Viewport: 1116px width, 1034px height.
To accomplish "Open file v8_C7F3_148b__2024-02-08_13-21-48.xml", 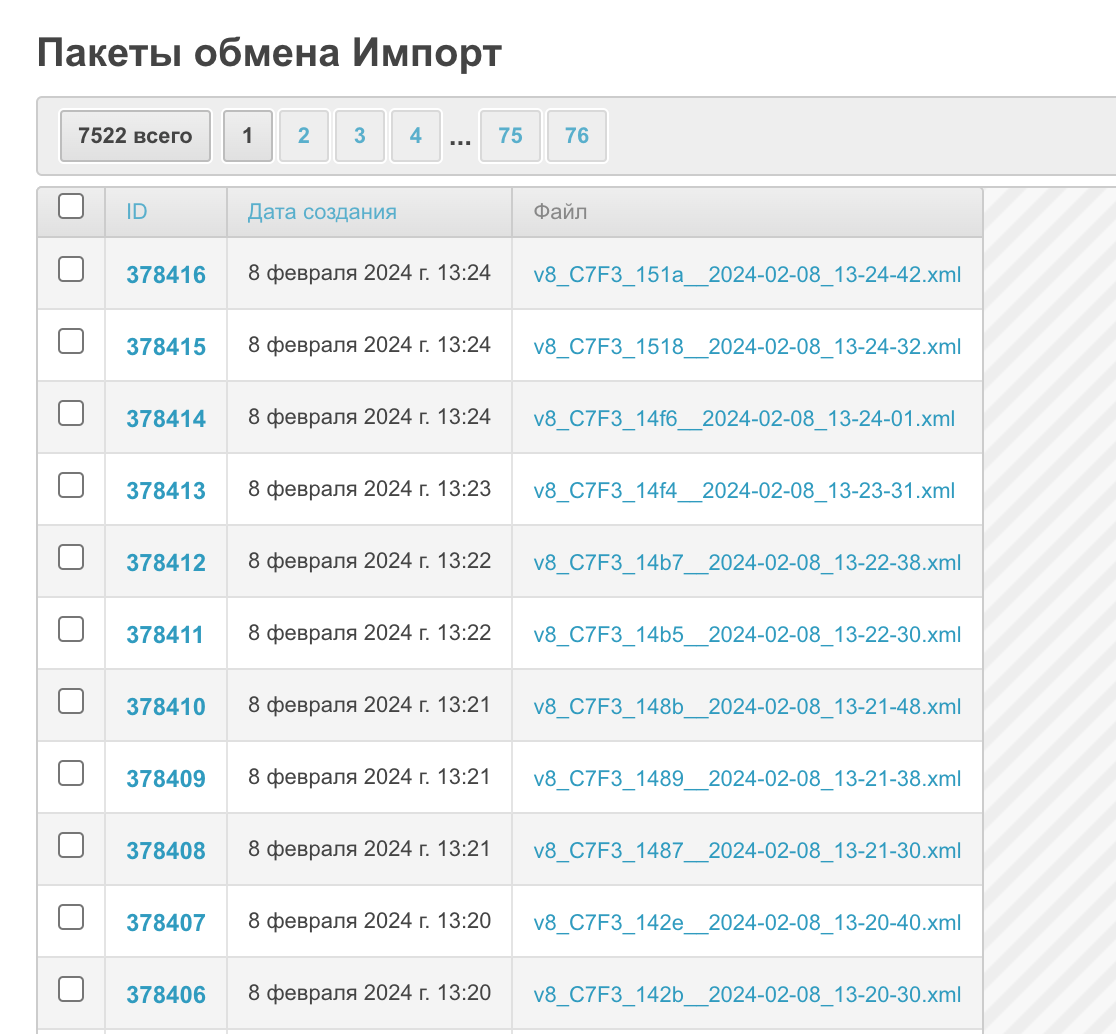I will click(x=747, y=707).
